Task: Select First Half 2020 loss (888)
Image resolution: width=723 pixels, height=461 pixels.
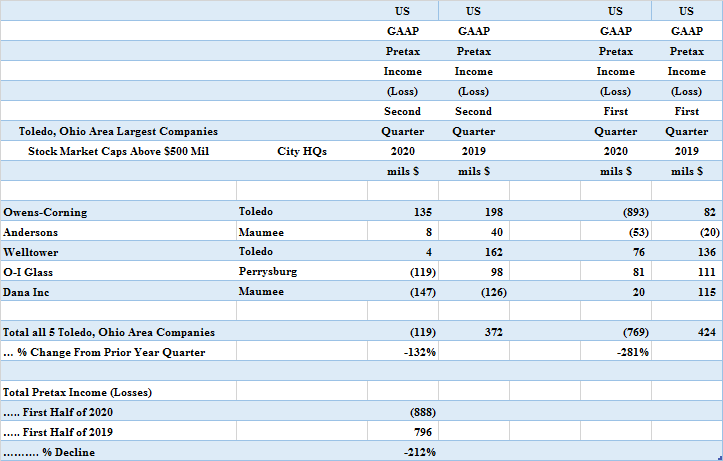Action: (x=422, y=413)
